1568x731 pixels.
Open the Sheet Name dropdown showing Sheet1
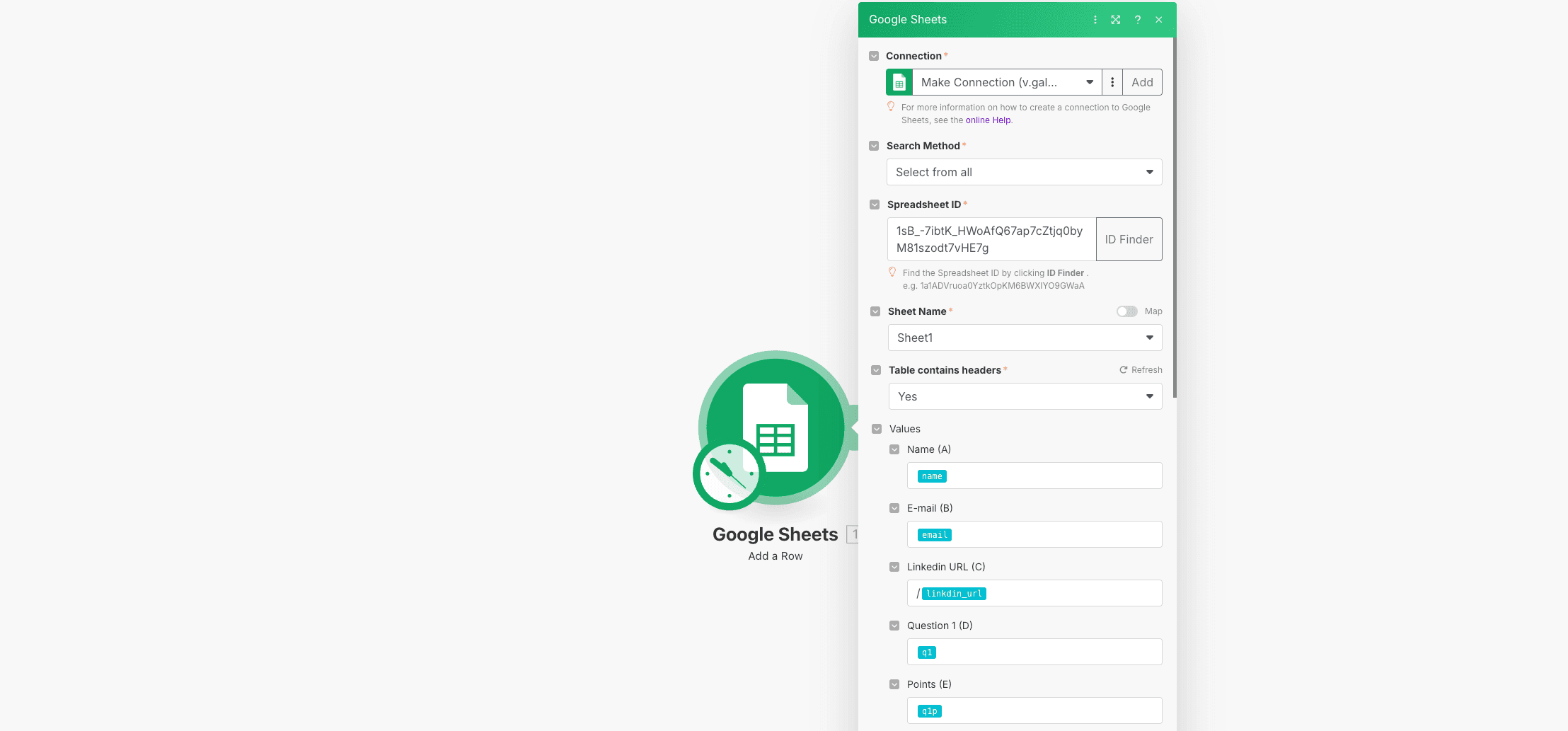pos(1024,338)
